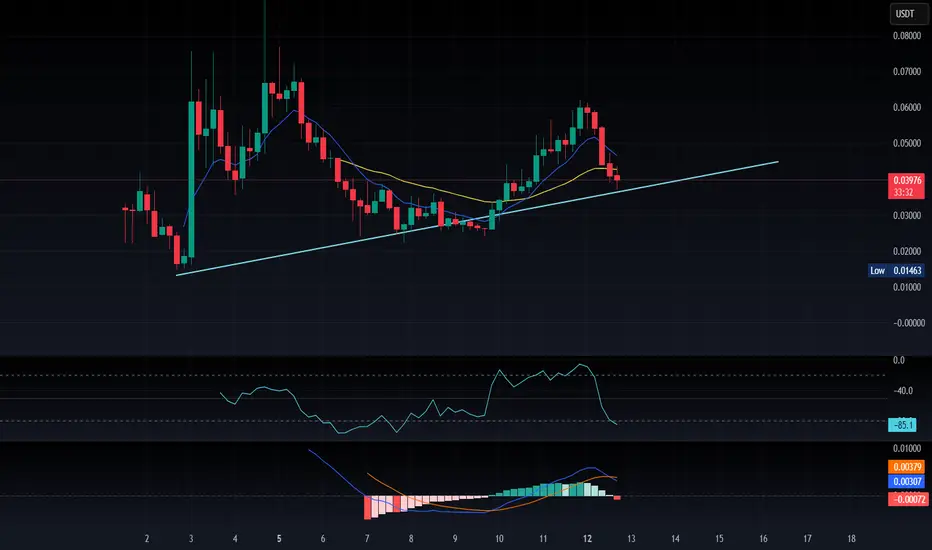The height and width of the screenshot is (550, 932).
Task: Click the red -0.00072 histogram value label
Action: [x=907, y=499]
